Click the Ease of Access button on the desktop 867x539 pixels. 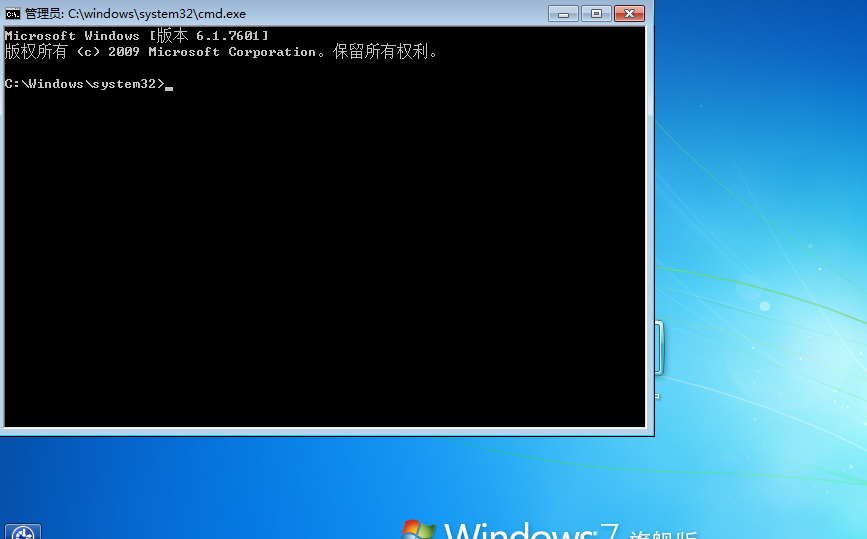click(x=23, y=531)
